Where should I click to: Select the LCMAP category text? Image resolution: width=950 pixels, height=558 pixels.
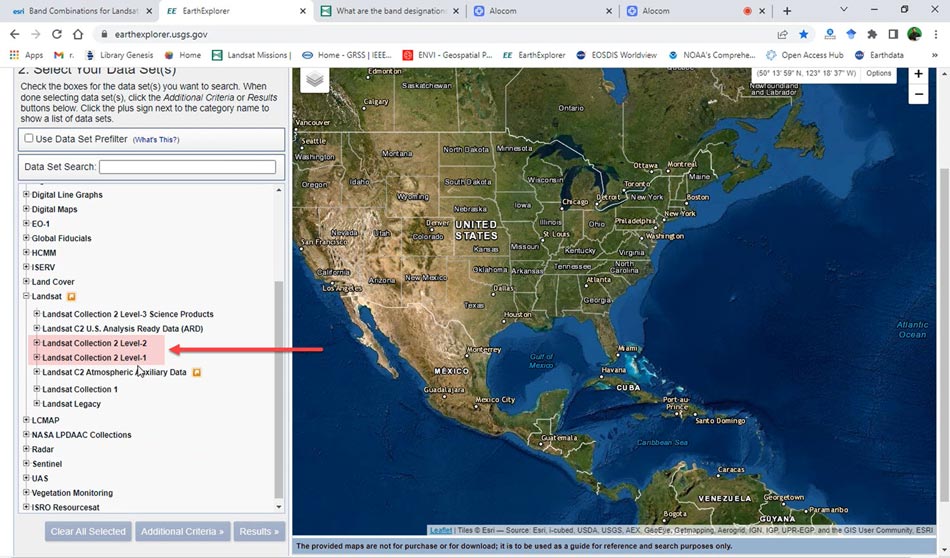[45, 420]
